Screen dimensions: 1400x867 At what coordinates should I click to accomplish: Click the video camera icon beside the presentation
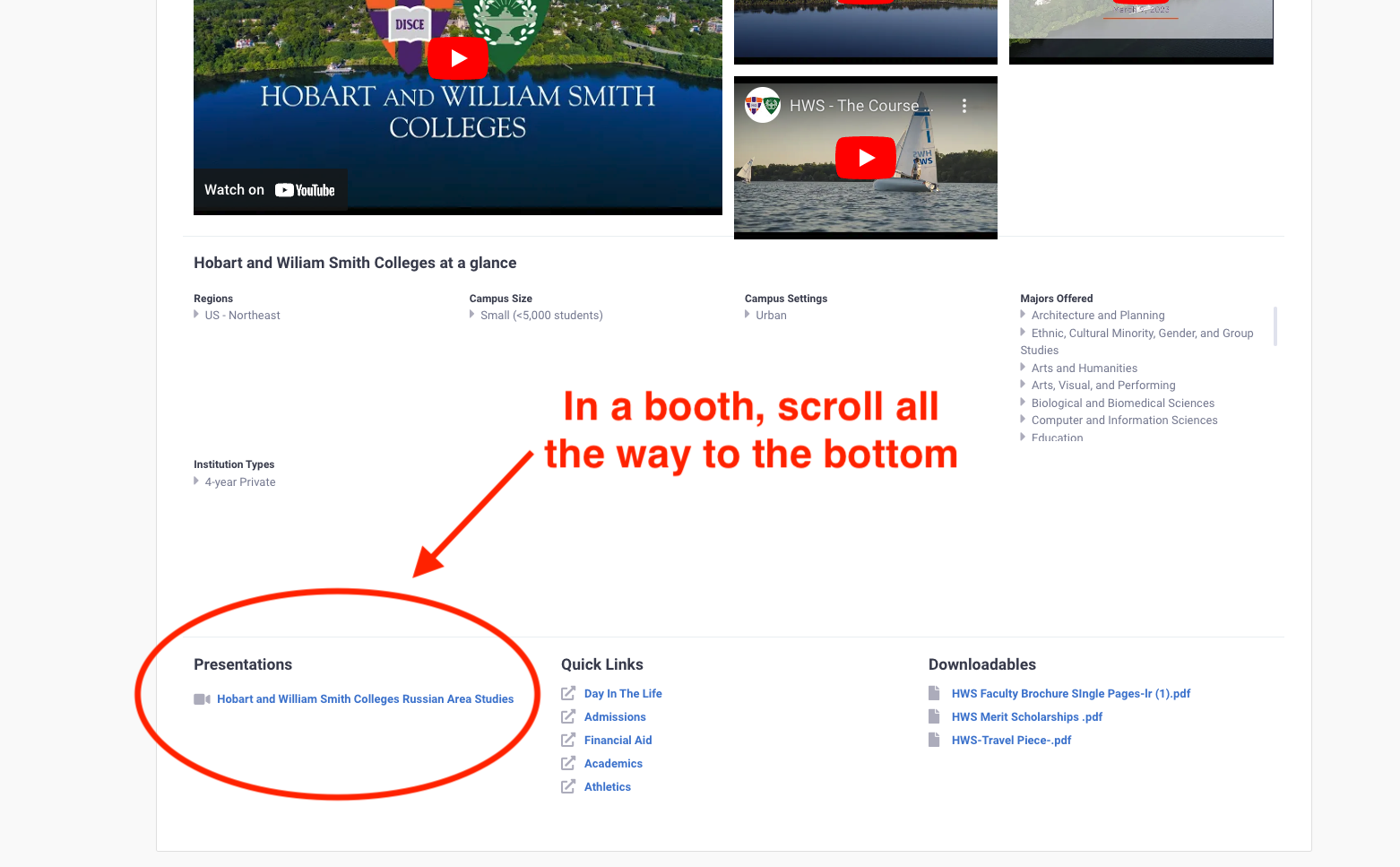coord(202,699)
